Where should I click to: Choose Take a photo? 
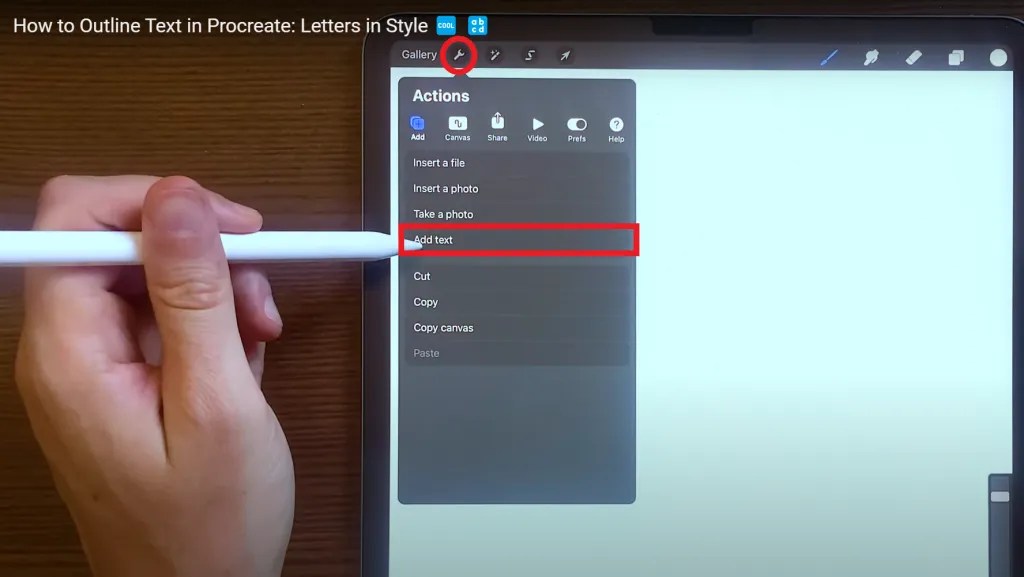pos(443,213)
